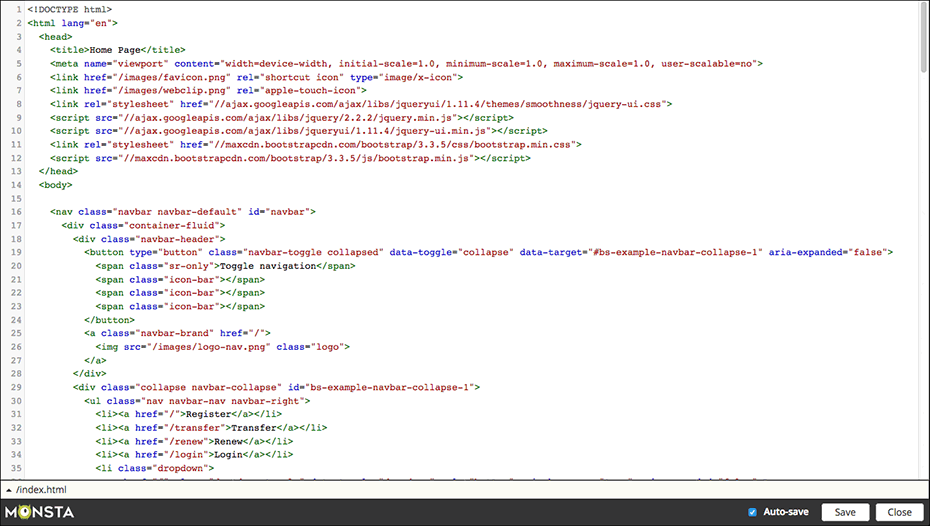The height and width of the screenshot is (526, 930).
Task: Click the container-fluid div line
Action: pyautogui.click(x=143, y=225)
